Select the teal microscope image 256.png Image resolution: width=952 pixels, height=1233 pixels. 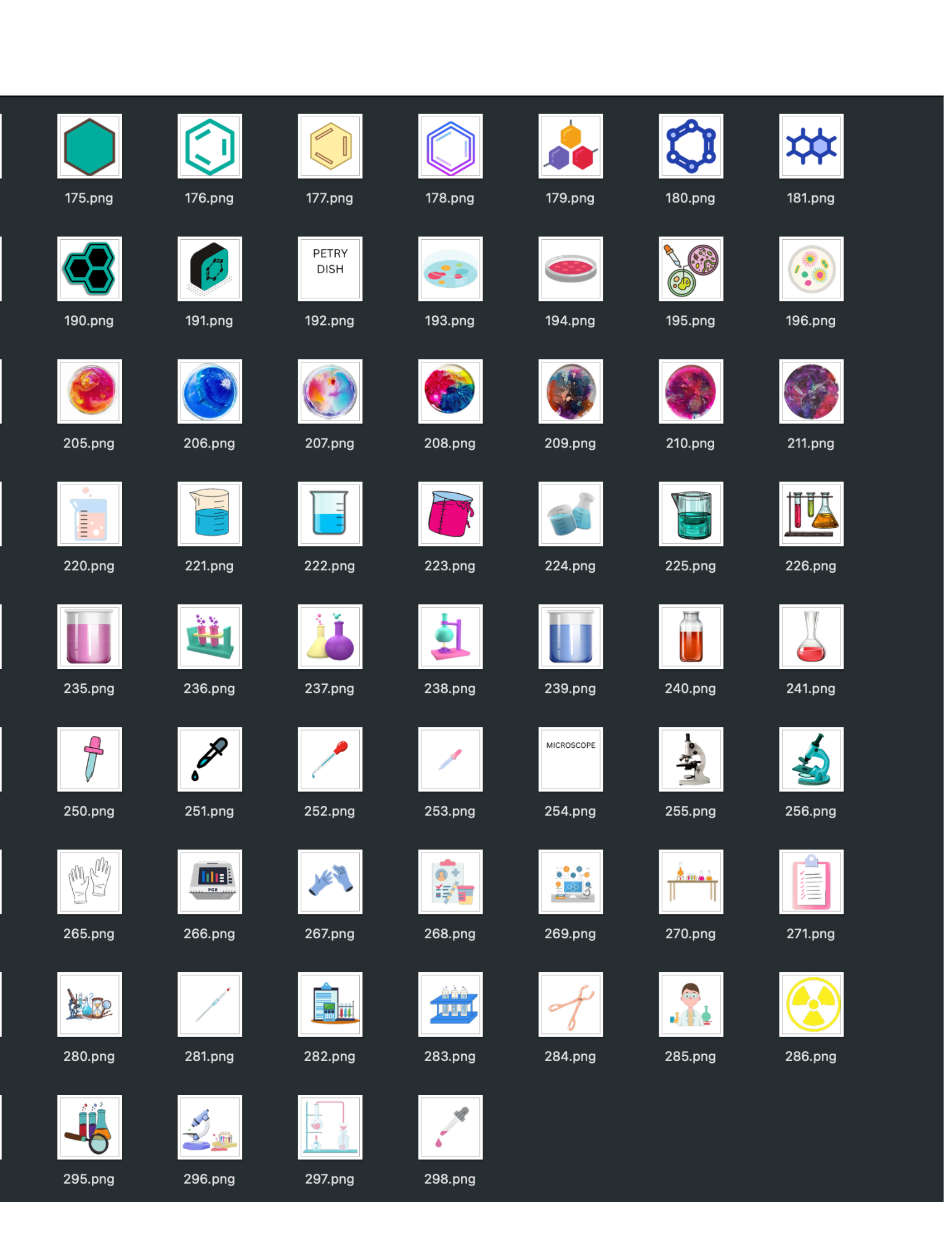[x=810, y=760]
